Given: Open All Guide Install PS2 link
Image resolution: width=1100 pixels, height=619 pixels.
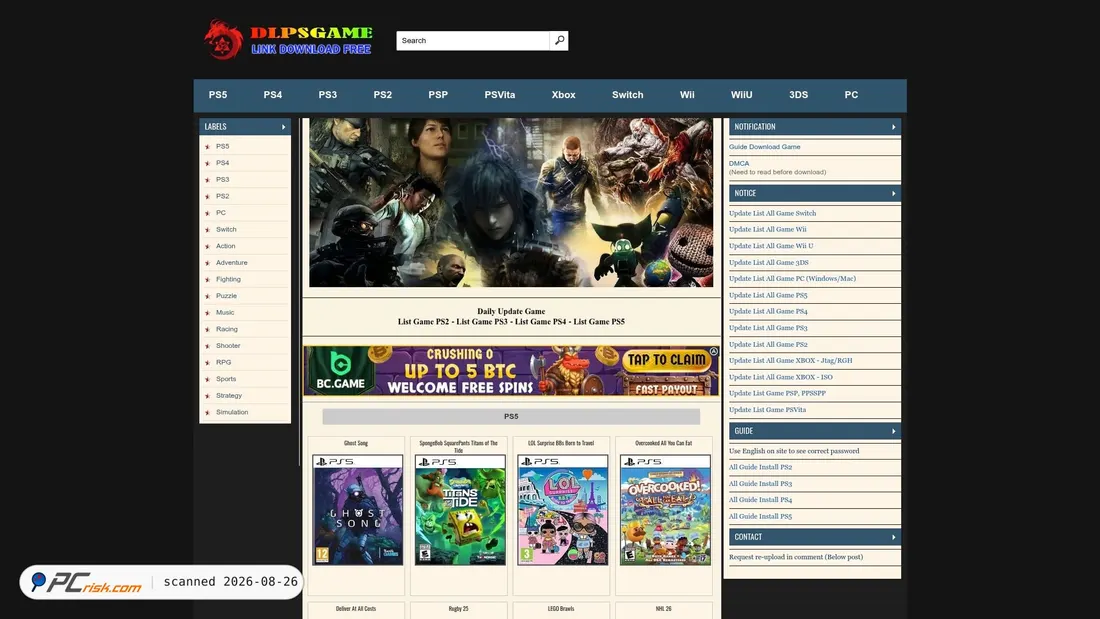Looking at the screenshot, I should pyautogui.click(x=760, y=467).
